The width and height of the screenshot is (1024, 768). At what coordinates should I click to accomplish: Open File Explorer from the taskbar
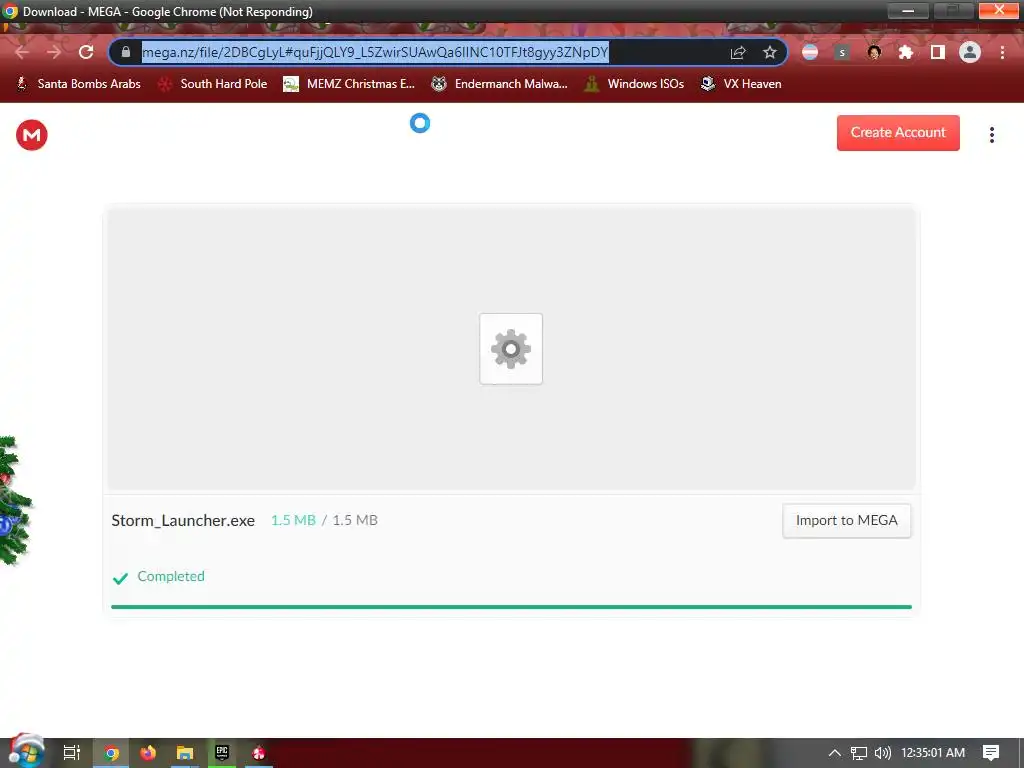point(185,753)
